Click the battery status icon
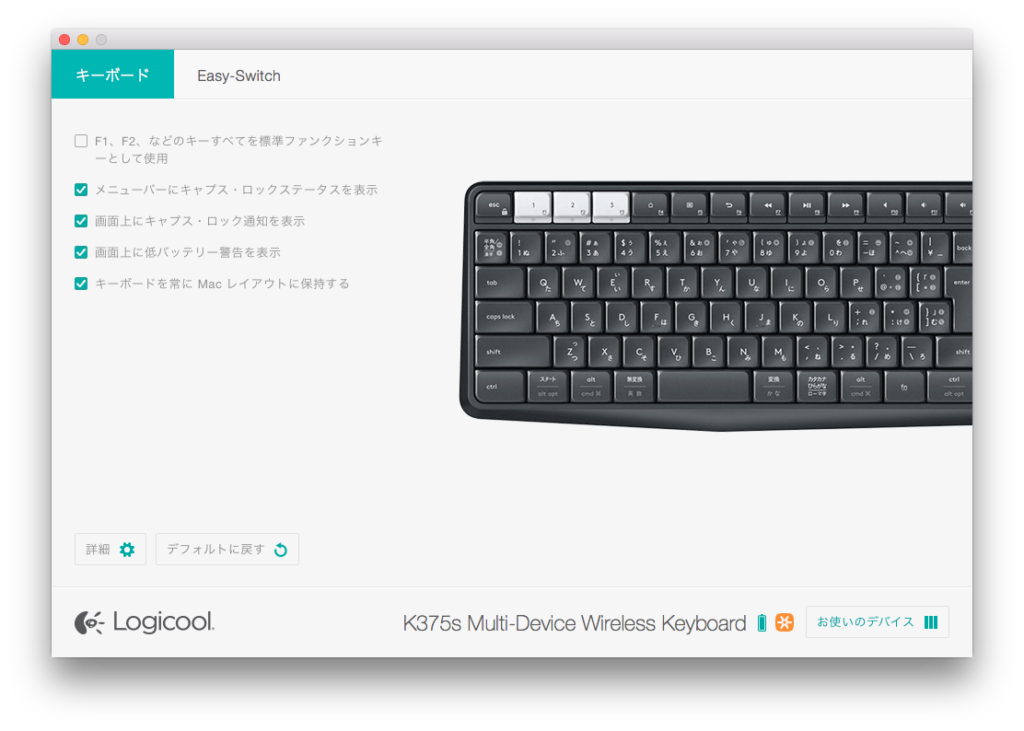The image size is (1024, 731). point(761,623)
